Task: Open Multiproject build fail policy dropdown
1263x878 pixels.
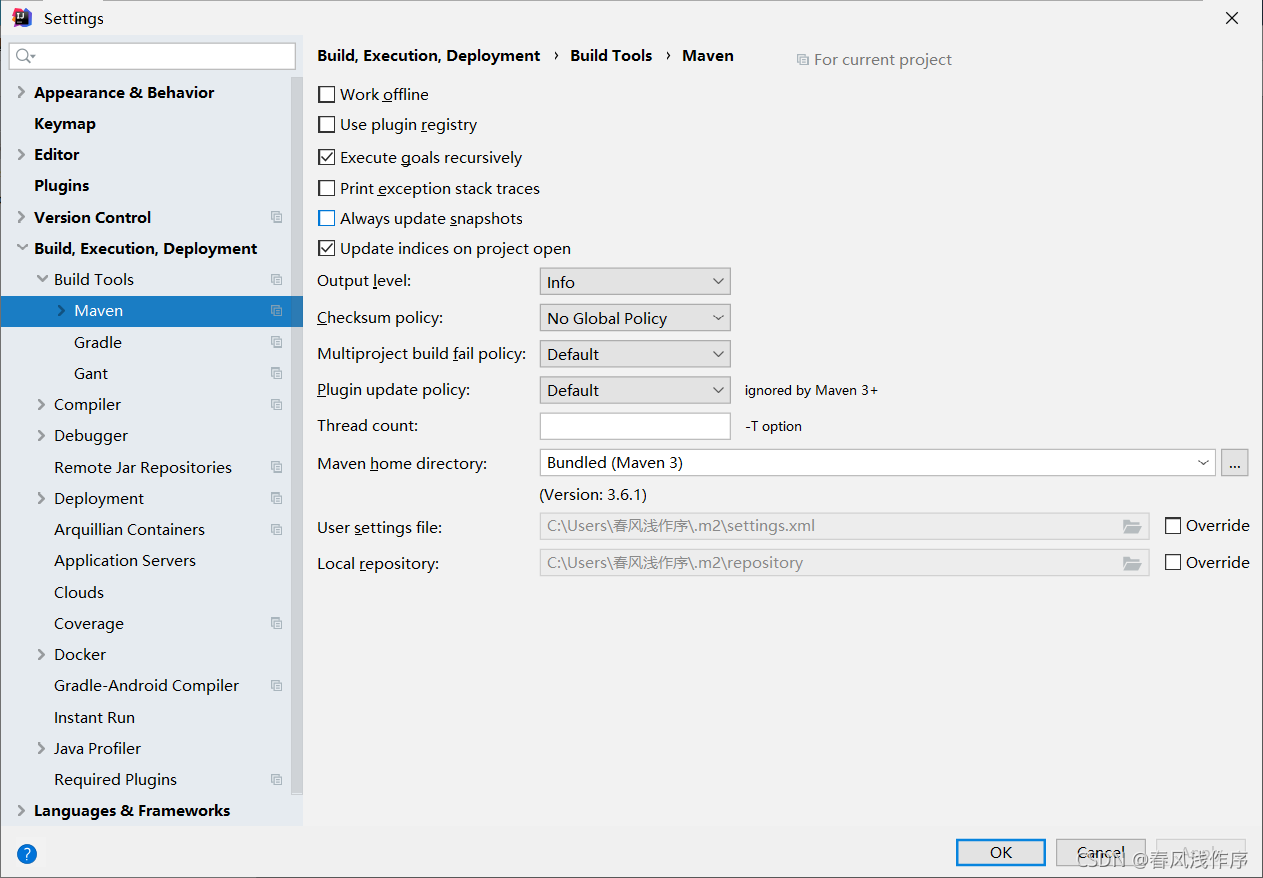Action: [x=635, y=354]
